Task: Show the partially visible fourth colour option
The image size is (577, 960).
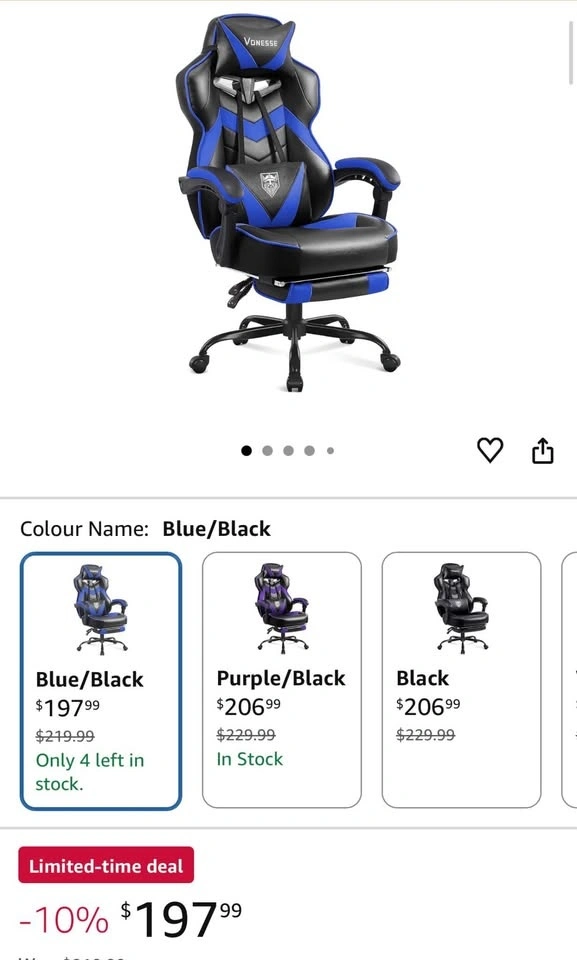Action: [x=570, y=680]
